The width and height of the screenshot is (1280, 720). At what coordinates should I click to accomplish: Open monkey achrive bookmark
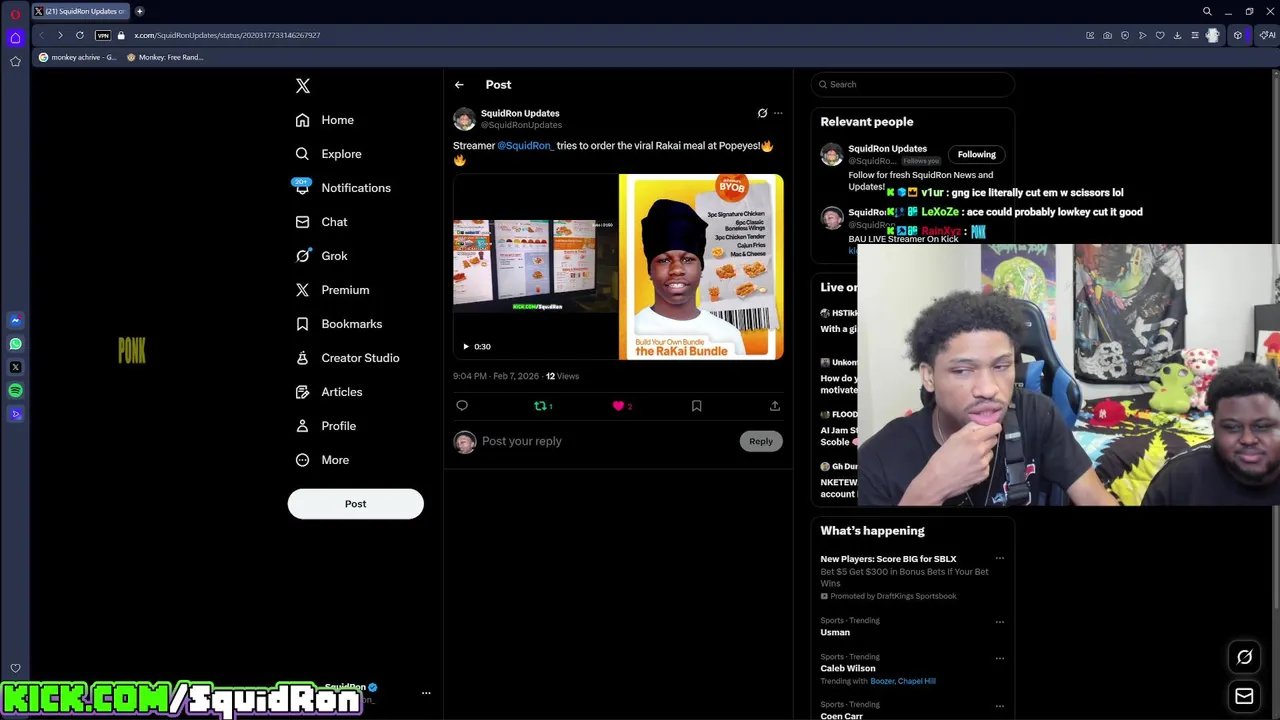point(77,57)
